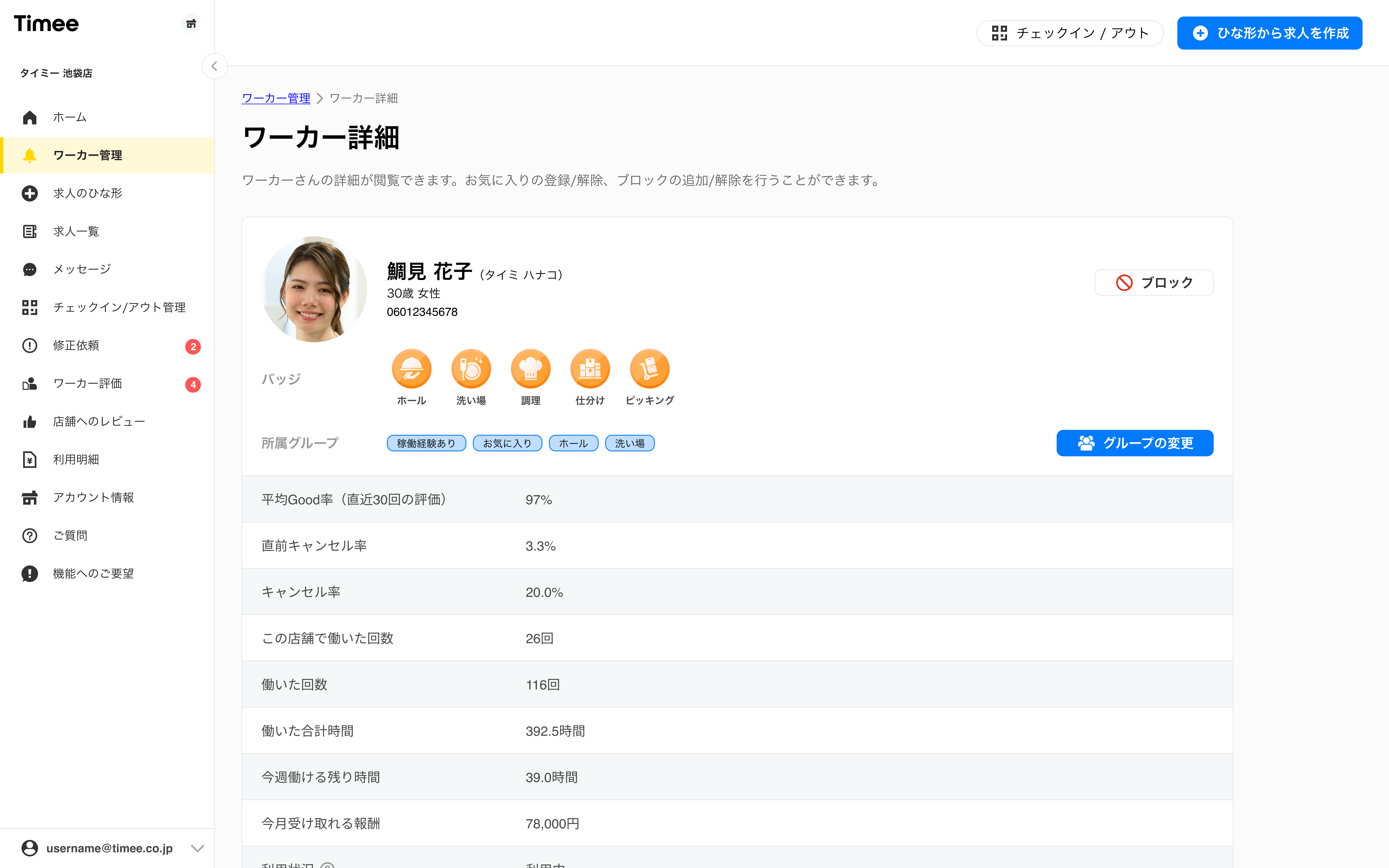The width and height of the screenshot is (1389, 868).
Task: Click the ホール group tag
Action: tap(574, 443)
